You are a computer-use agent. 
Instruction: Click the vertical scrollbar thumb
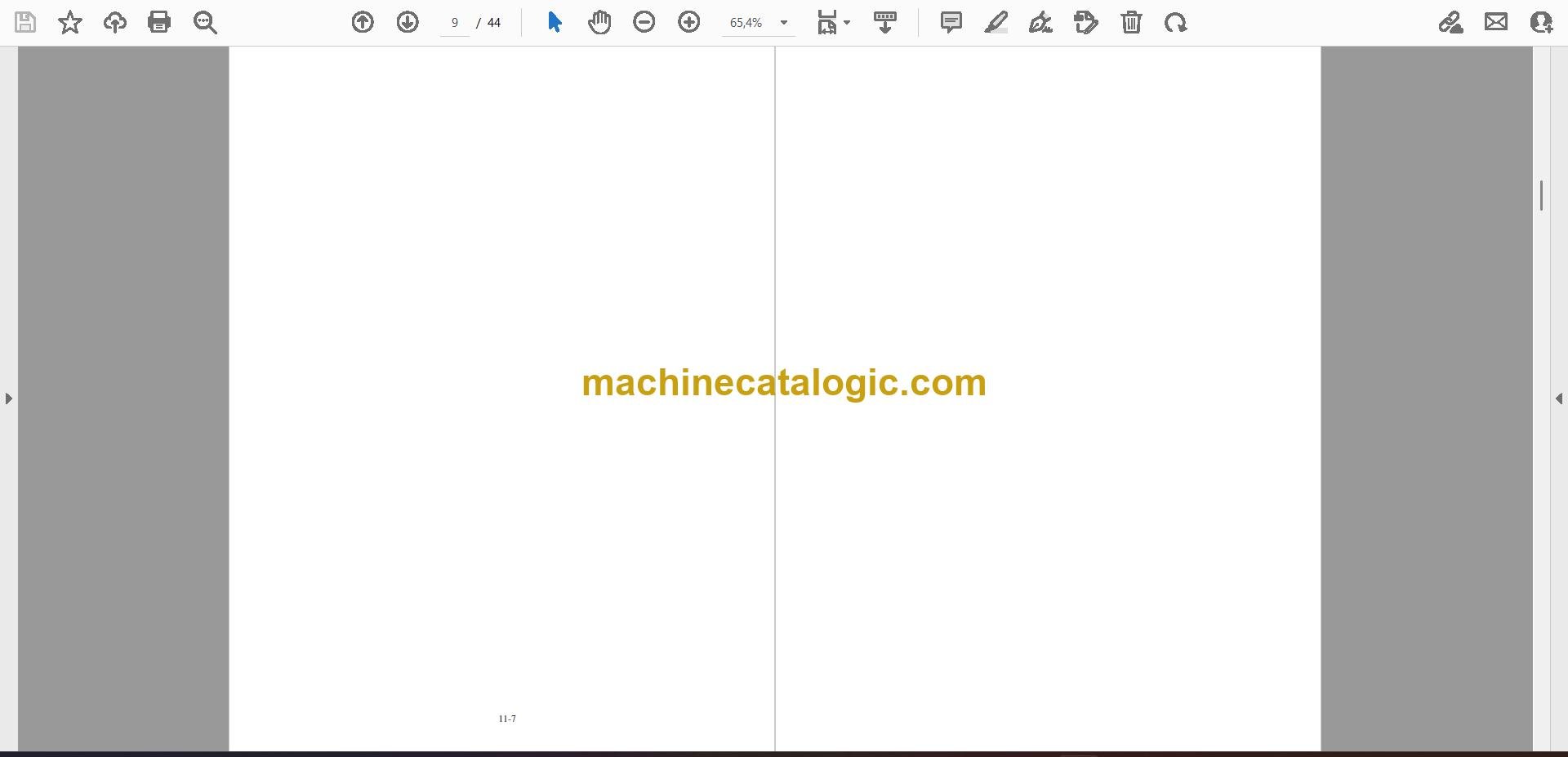[x=1541, y=195]
